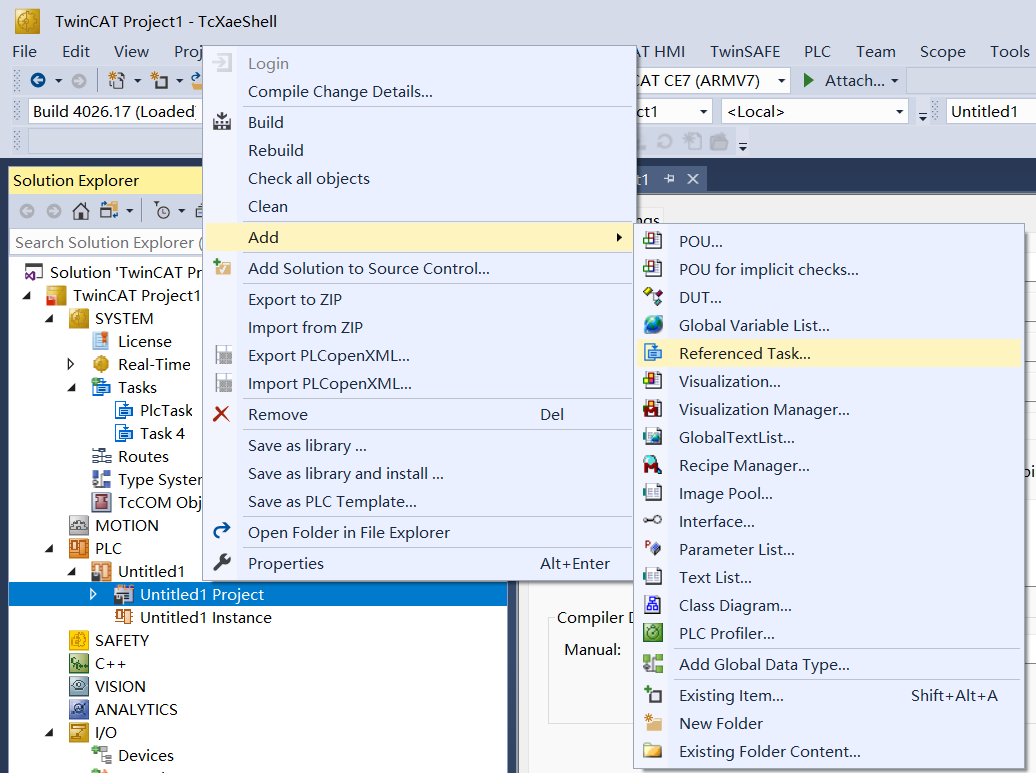Viewport: 1036px width, 773px height.
Task: Click the MOTION node icon
Action: coord(79,525)
